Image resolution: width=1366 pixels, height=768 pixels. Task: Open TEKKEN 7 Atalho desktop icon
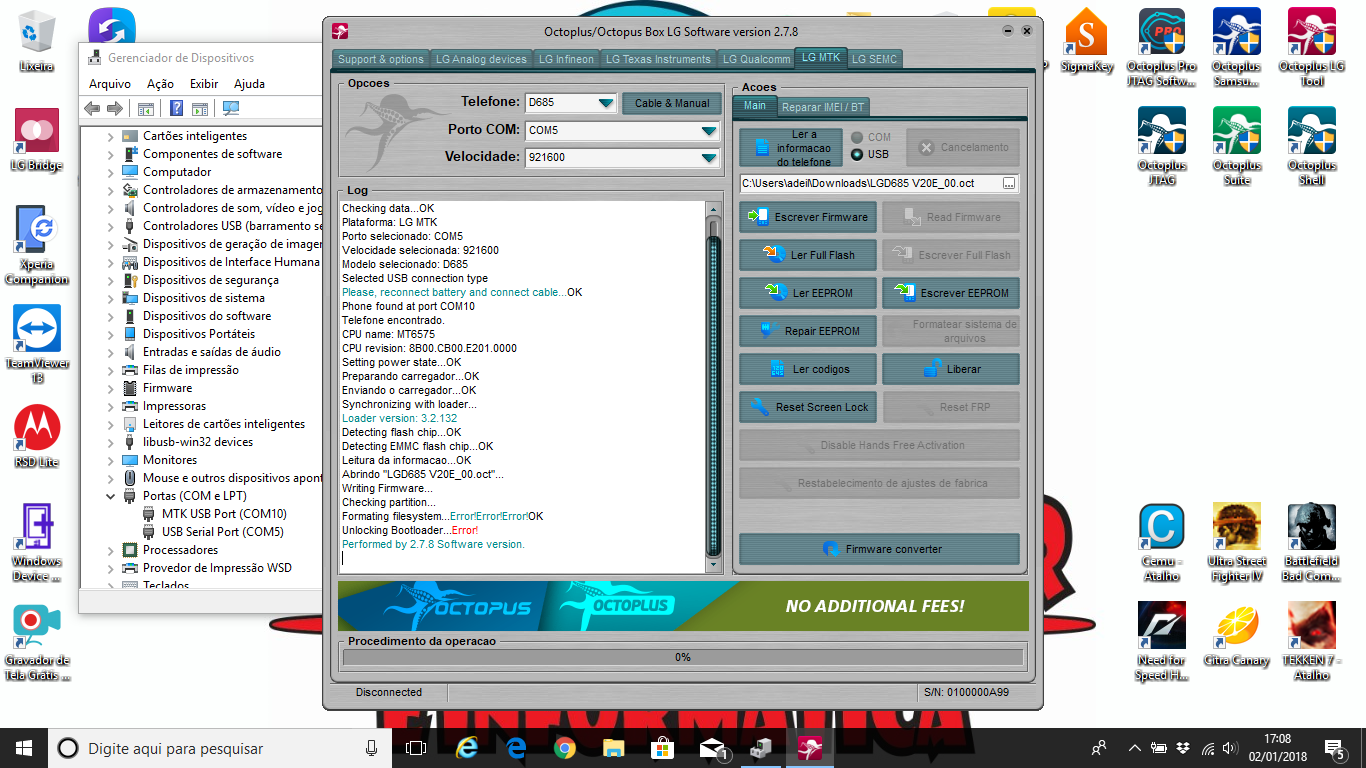[1312, 642]
